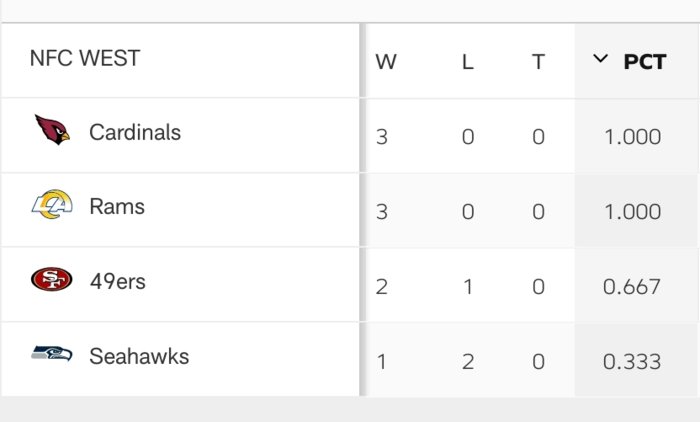
Task: Open the Rams team link
Action: pyautogui.click(x=117, y=207)
